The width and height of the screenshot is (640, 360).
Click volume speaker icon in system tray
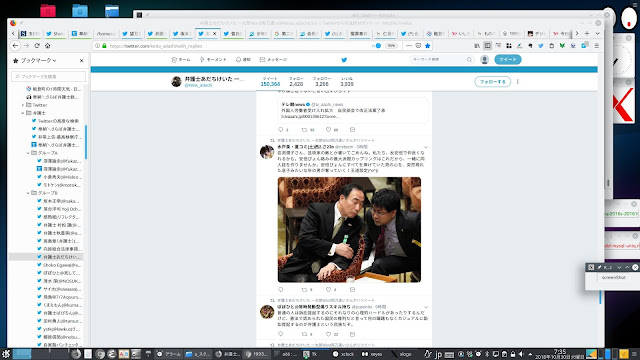click(x=521, y=354)
